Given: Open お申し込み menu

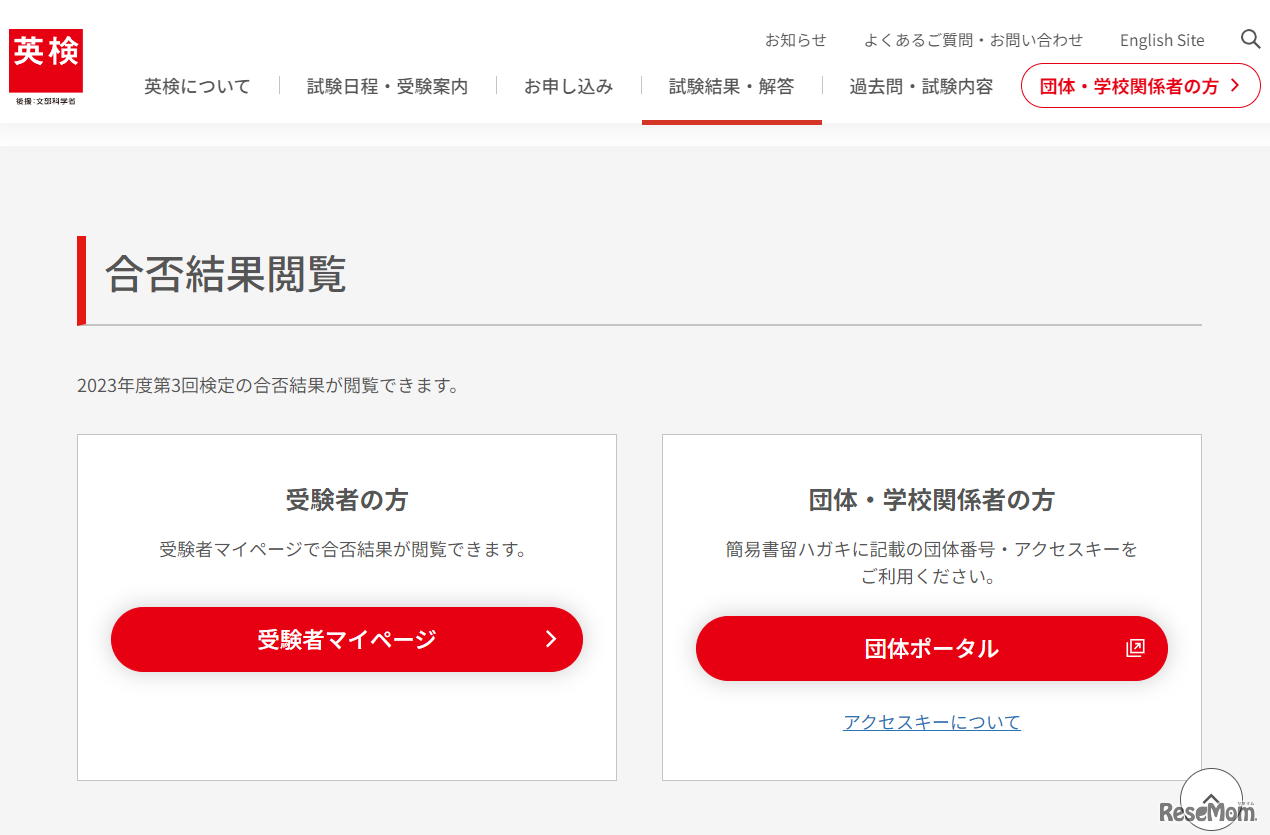Looking at the screenshot, I should coord(568,86).
